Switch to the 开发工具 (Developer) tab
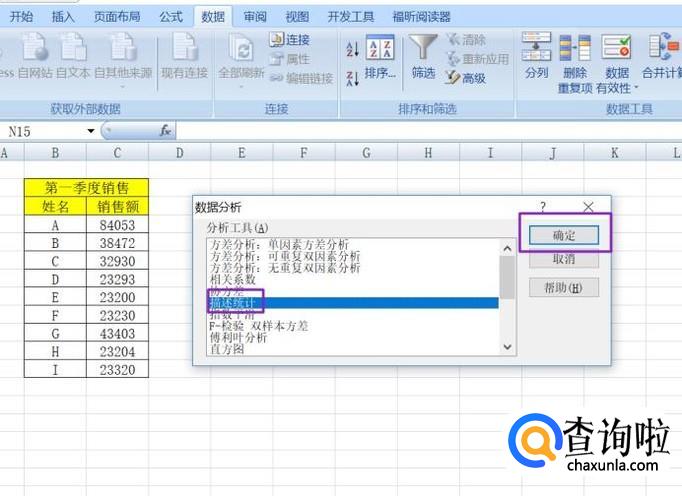This screenshot has height=496, width=682. pos(351,17)
